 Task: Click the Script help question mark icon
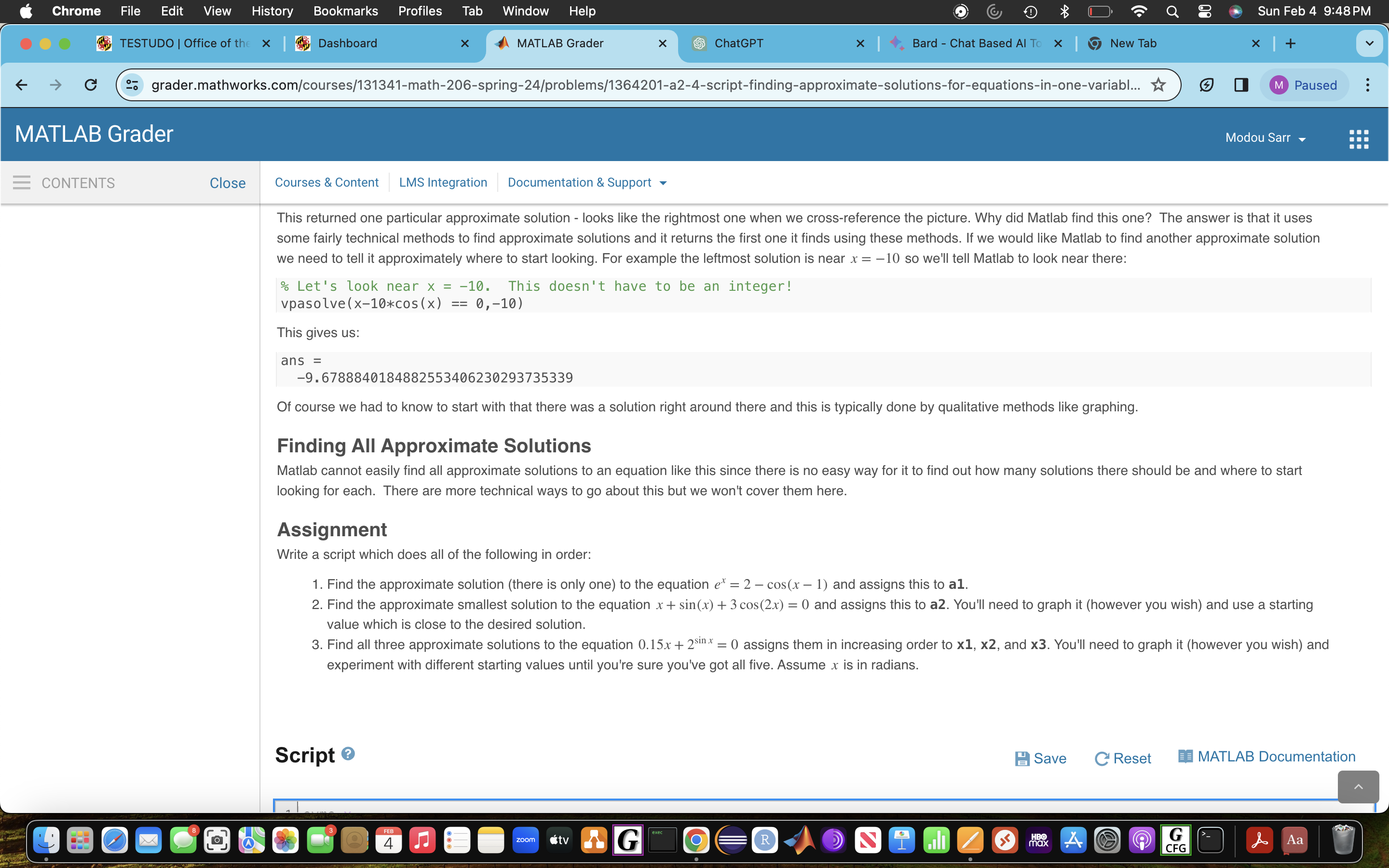pyautogui.click(x=348, y=753)
